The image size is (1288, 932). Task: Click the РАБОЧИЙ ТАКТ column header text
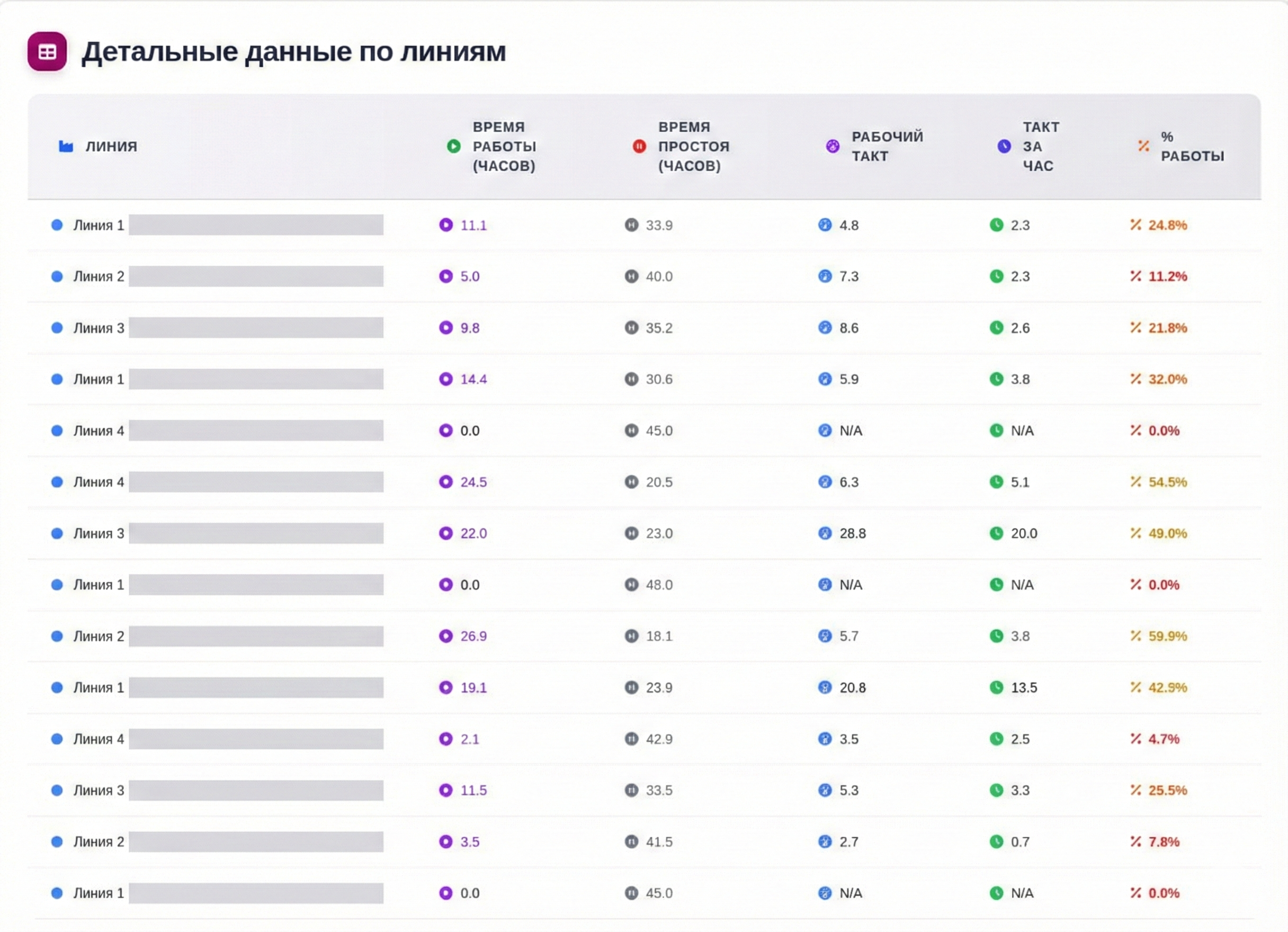point(887,147)
